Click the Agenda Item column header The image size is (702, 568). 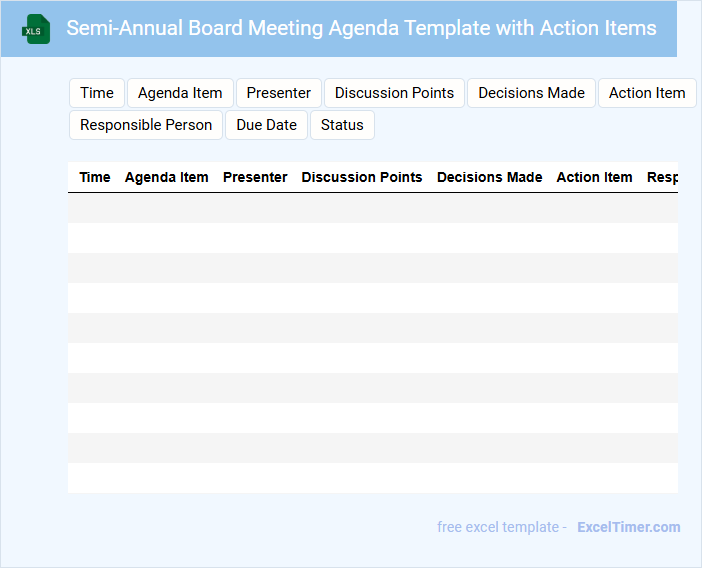click(x=167, y=177)
